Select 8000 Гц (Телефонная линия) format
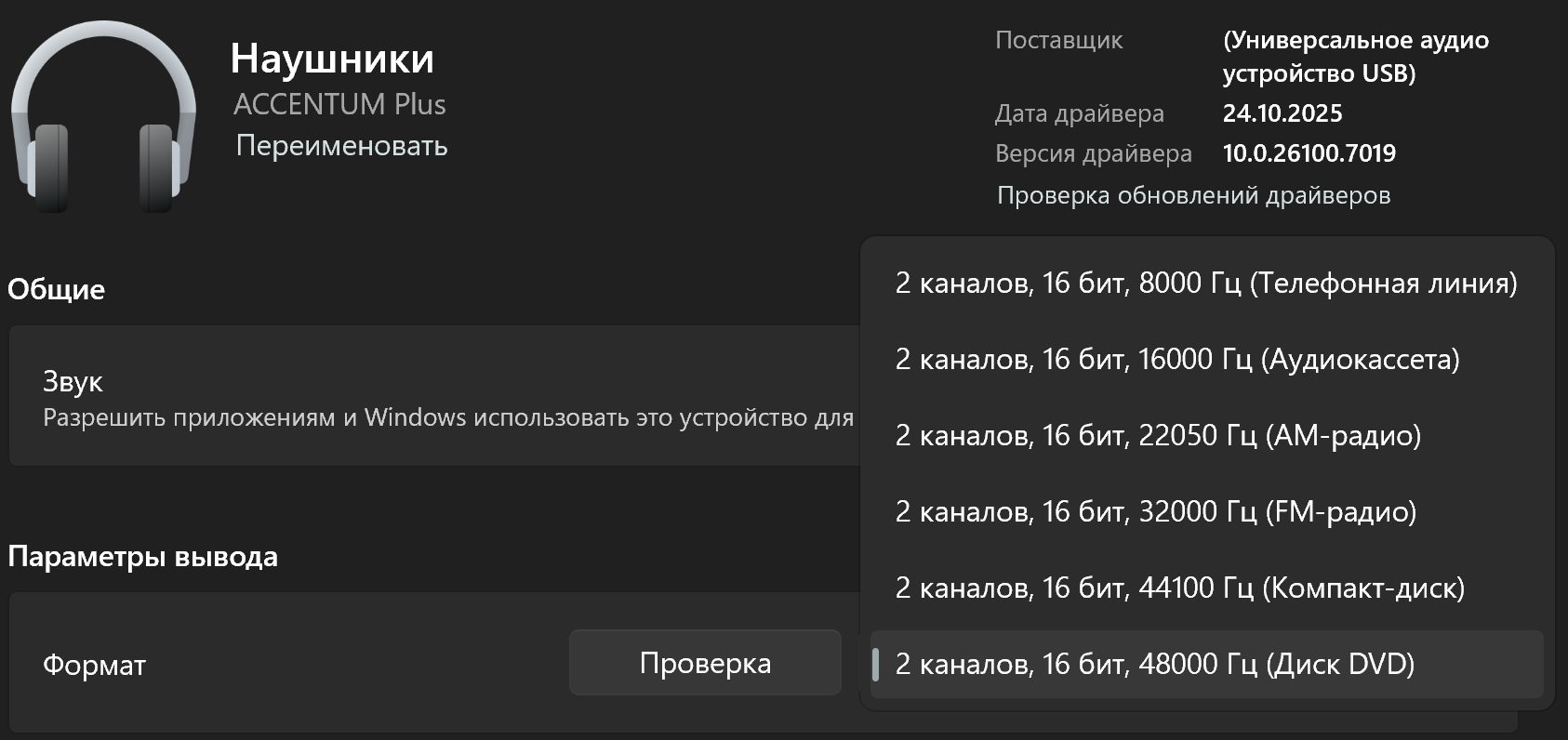This screenshot has width=1568, height=740. (x=1205, y=284)
